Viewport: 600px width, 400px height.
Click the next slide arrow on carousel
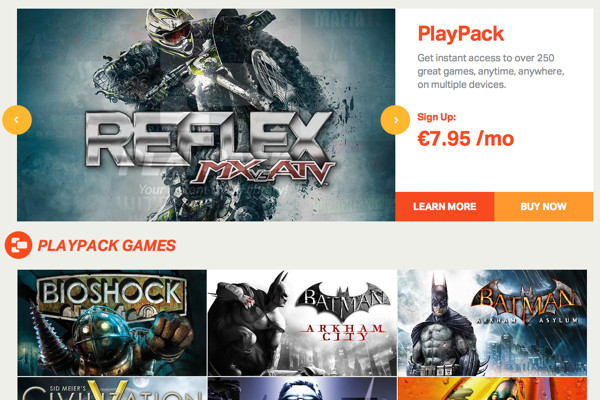pyautogui.click(x=395, y=120)
